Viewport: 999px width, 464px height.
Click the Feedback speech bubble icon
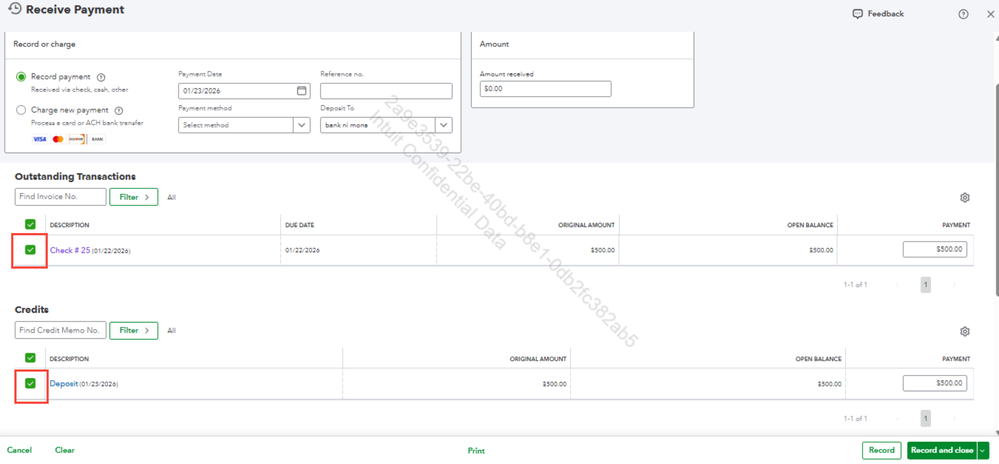(x=858, y=14)
